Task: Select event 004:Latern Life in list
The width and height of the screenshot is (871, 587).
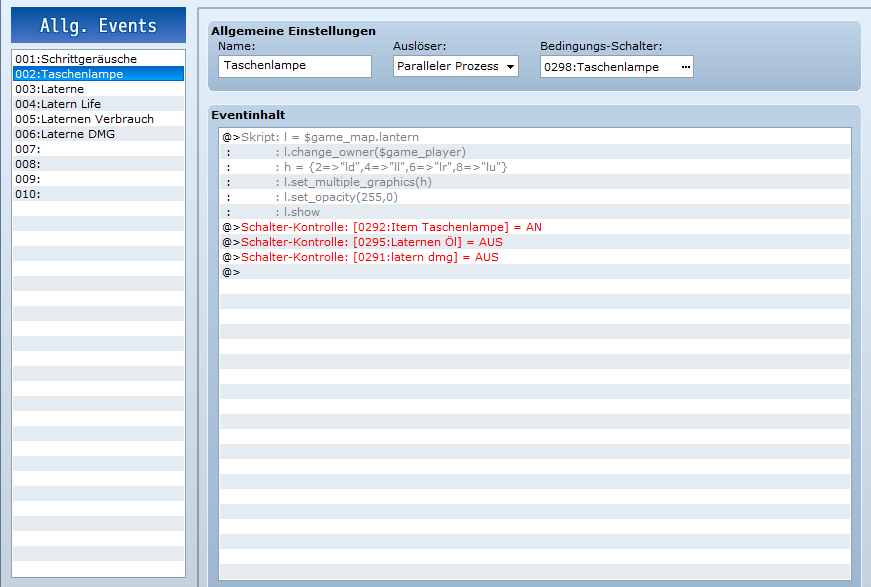Action: click(x=98, y=104)
